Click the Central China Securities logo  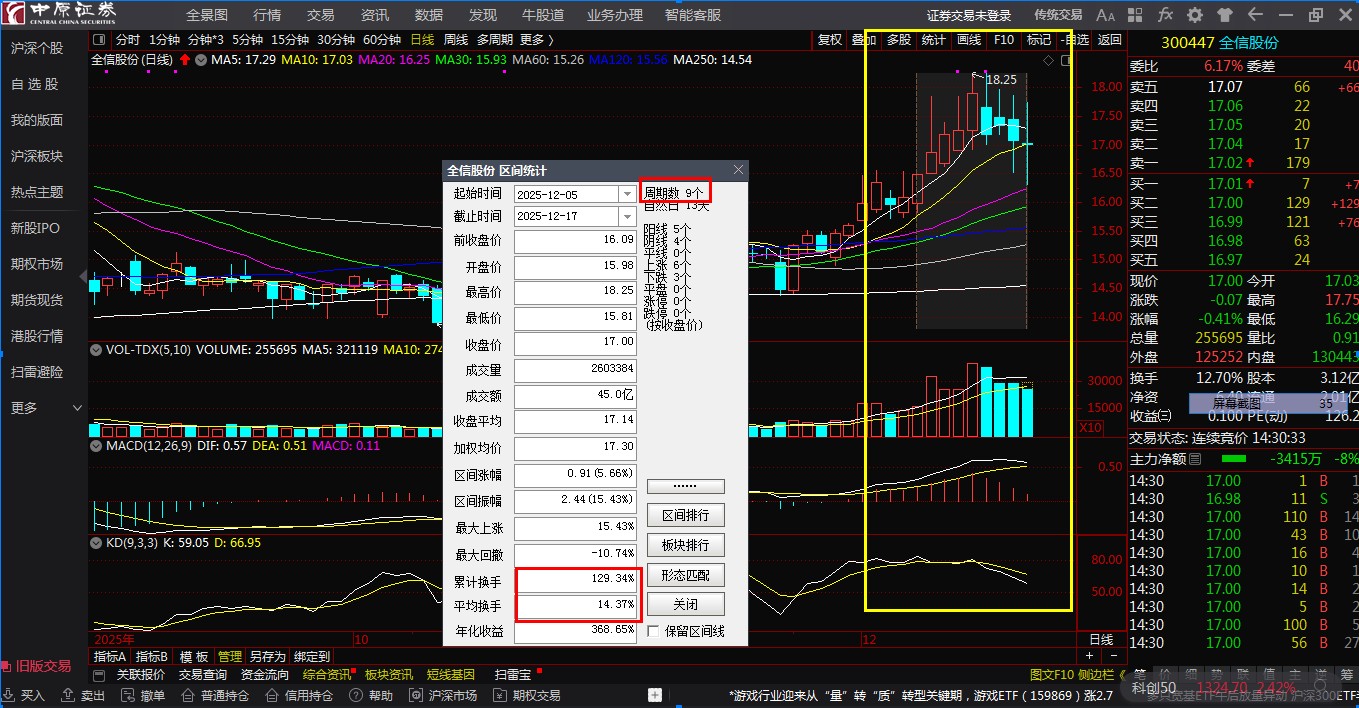point(61,14)
